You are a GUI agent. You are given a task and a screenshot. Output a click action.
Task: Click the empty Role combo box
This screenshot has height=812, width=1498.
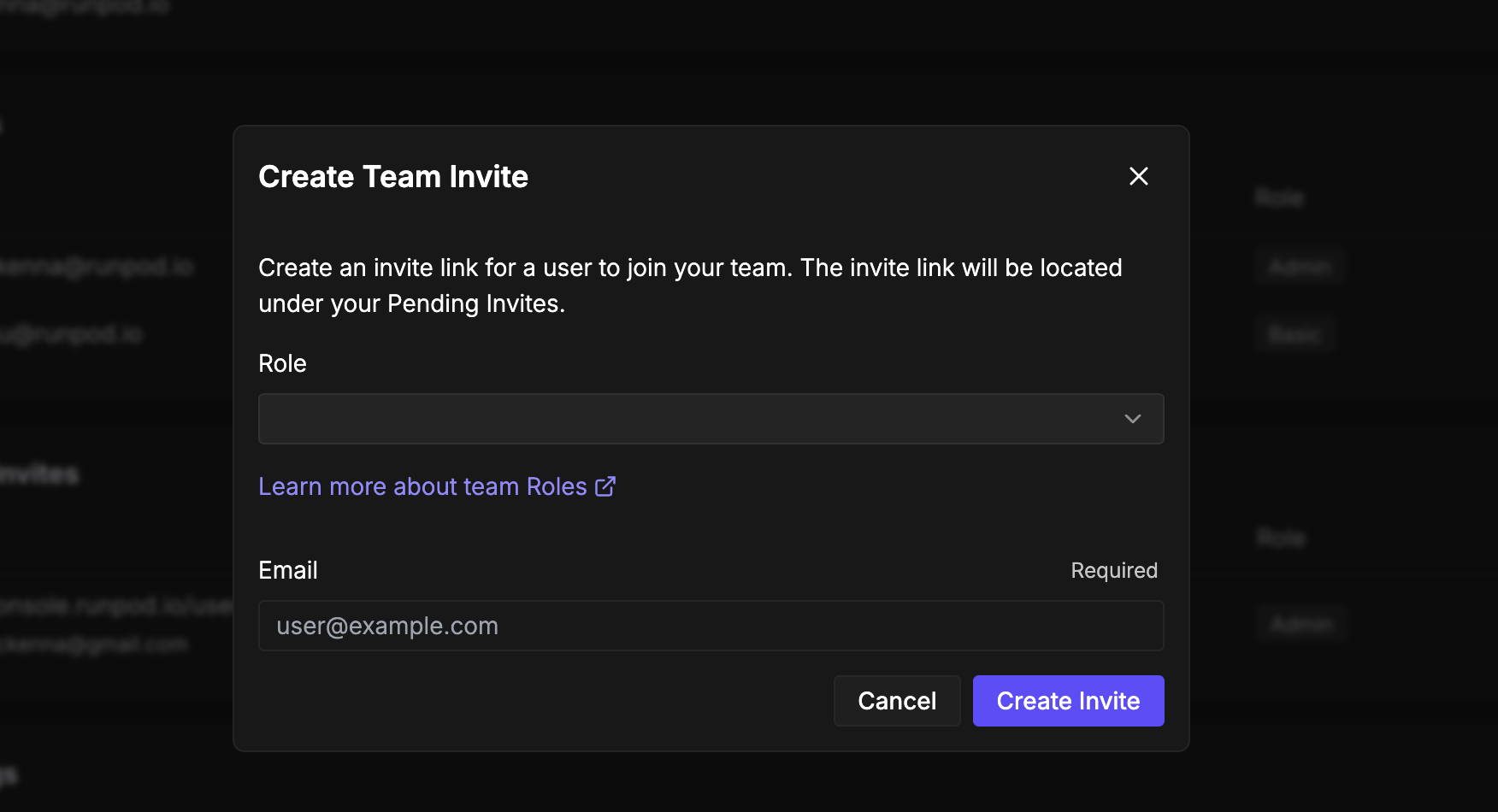pos(711,419)
